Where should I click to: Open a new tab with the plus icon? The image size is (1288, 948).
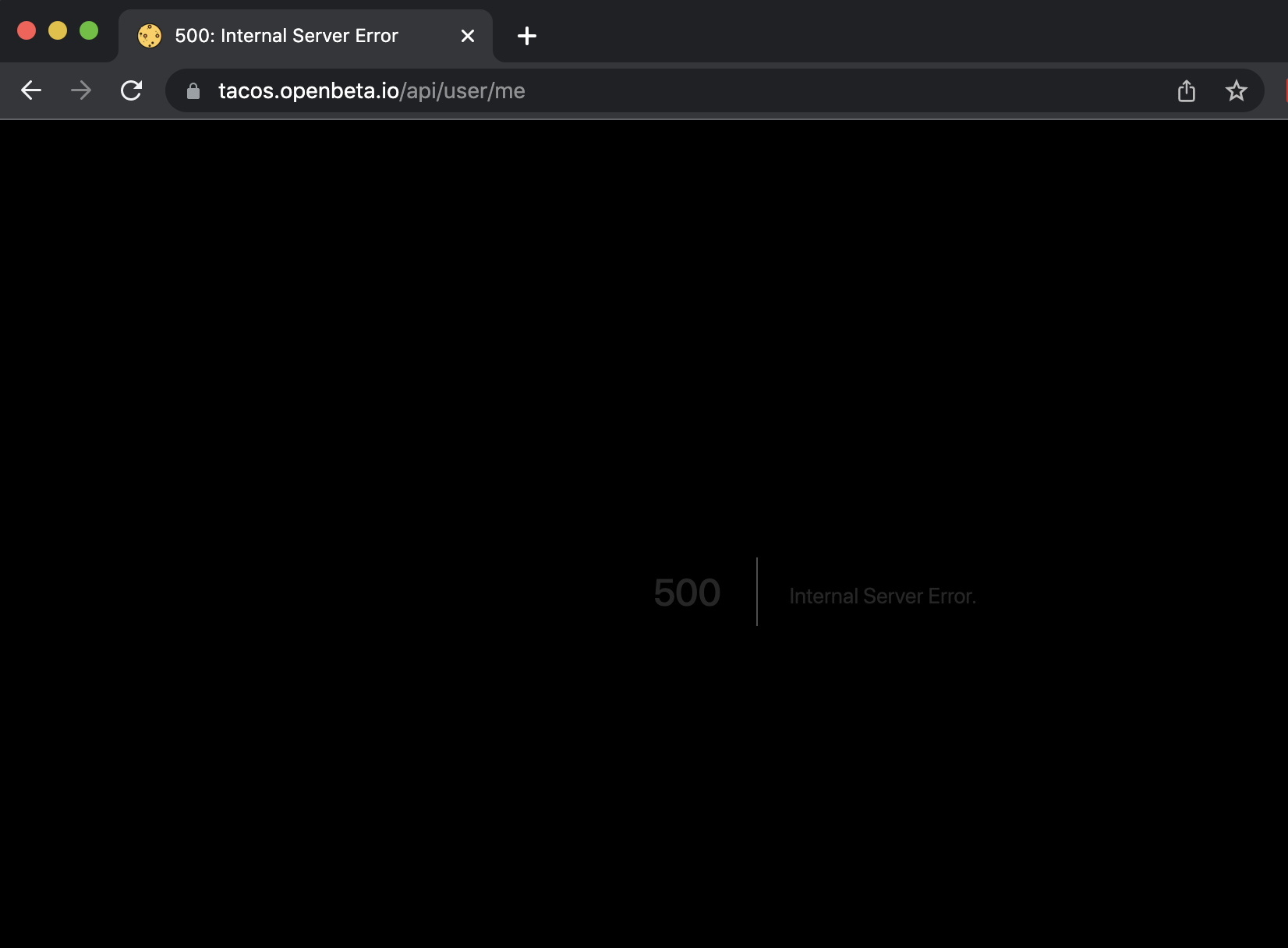(527, 36)
